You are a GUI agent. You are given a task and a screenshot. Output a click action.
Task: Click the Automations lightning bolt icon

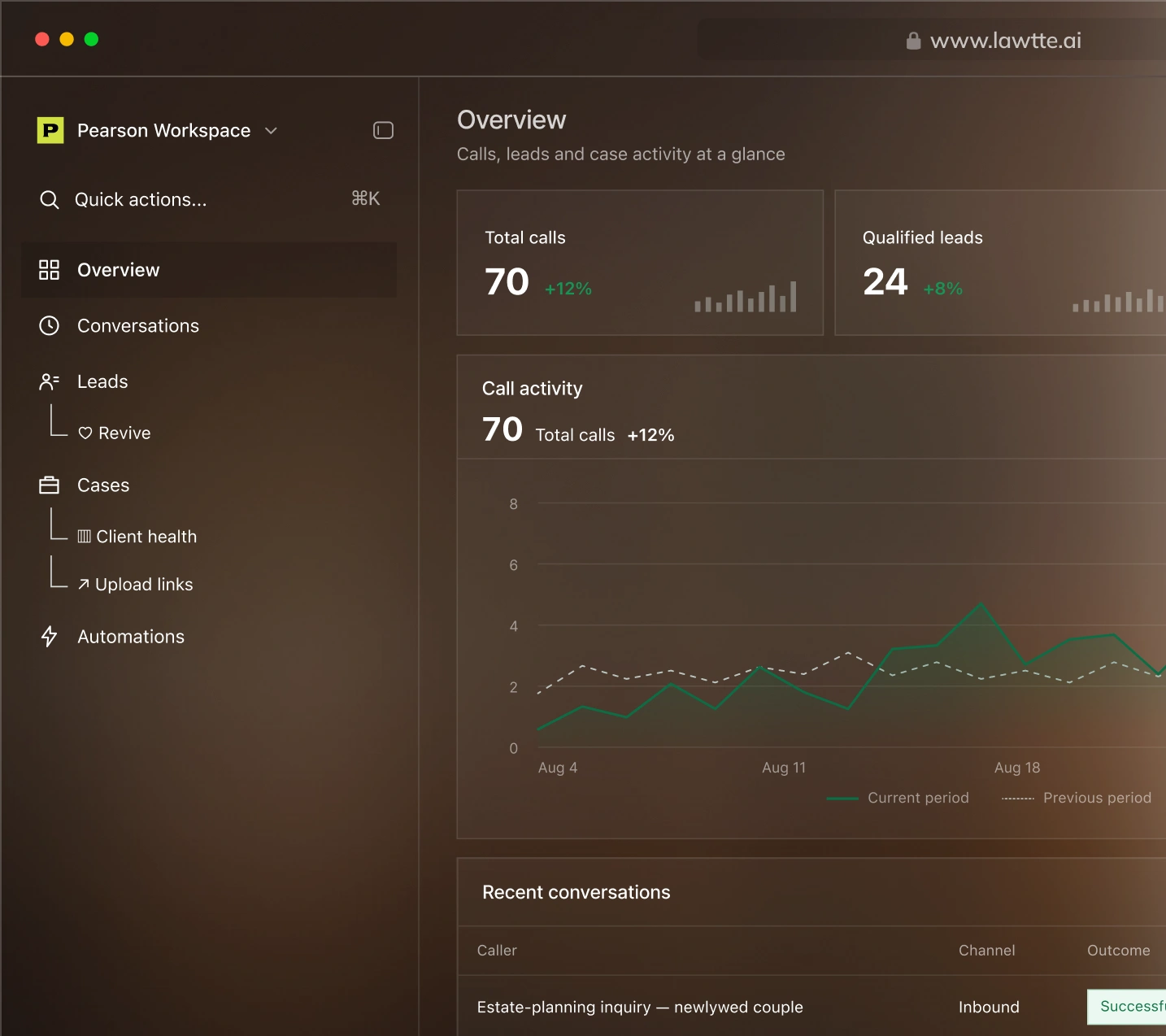[x=50, y=637]
